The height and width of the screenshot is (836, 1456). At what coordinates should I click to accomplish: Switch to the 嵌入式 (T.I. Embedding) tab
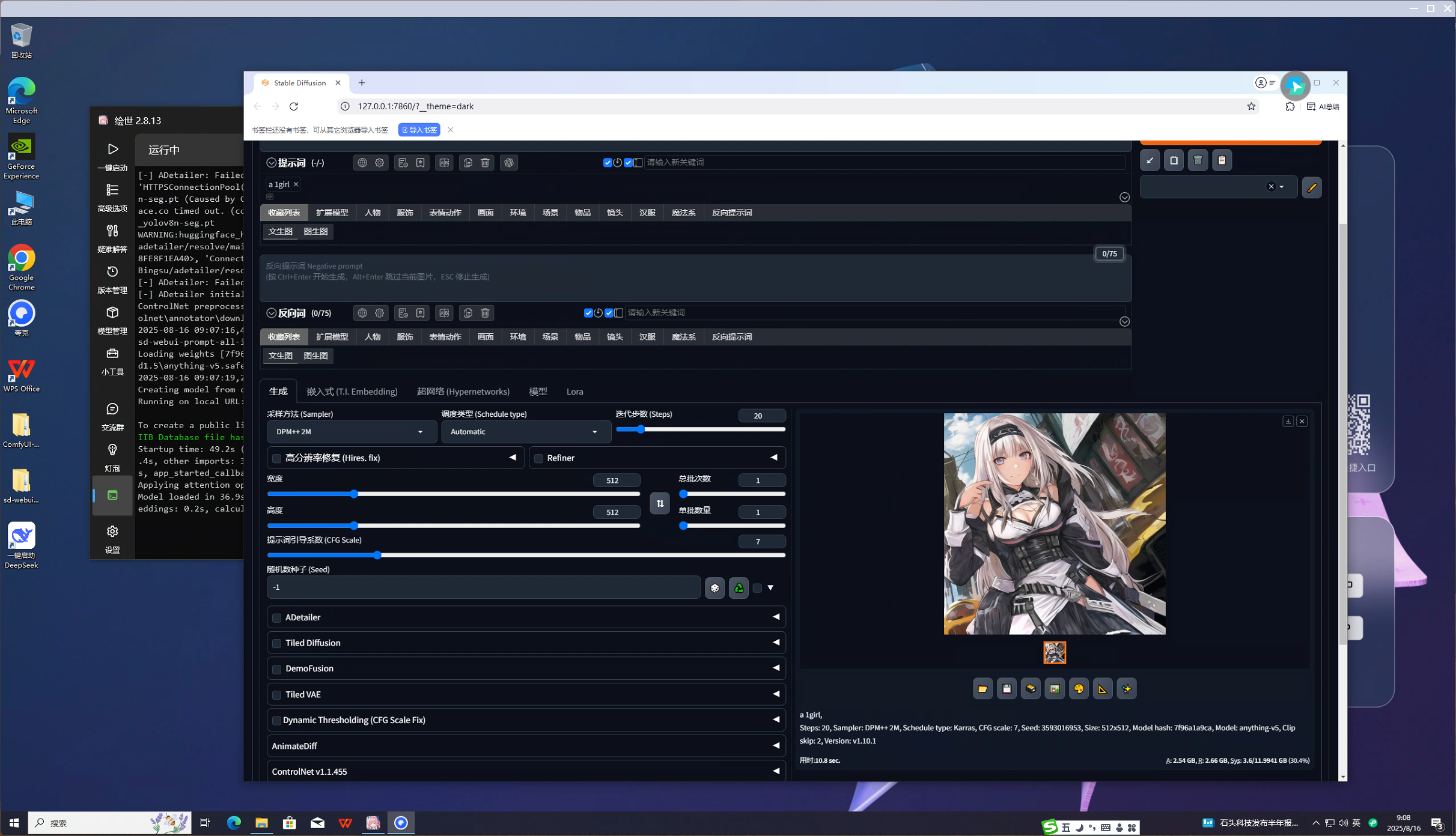[352, 392]
